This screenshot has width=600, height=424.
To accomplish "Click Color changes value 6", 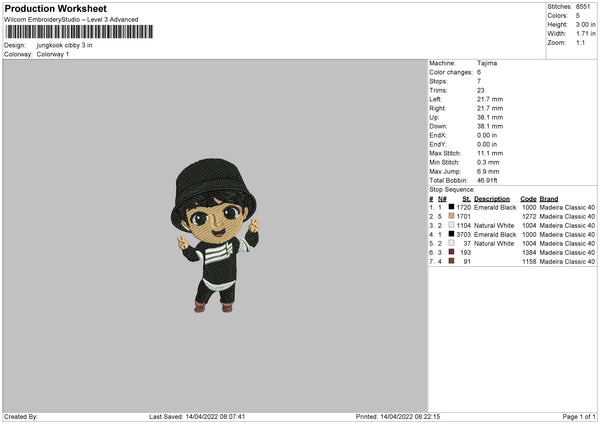I will pyautogui.click(x=479, y=72).
